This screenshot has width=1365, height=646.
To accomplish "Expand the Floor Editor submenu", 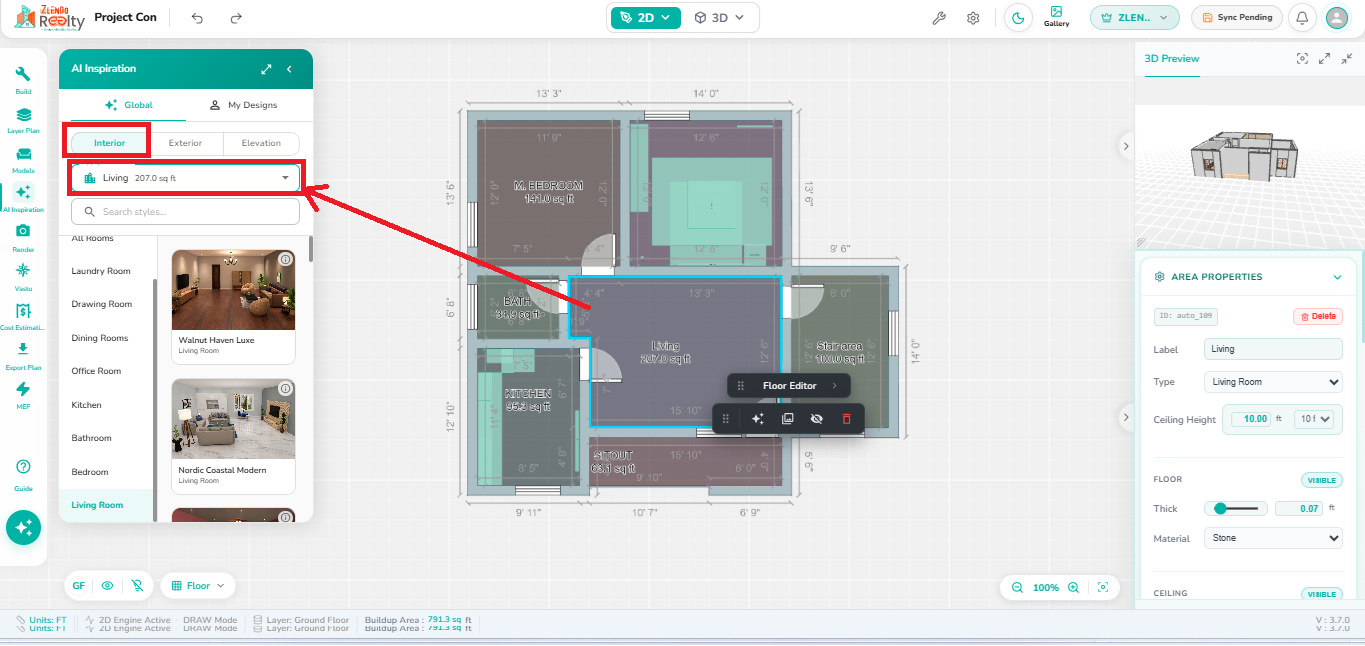I will click(834, 386).
